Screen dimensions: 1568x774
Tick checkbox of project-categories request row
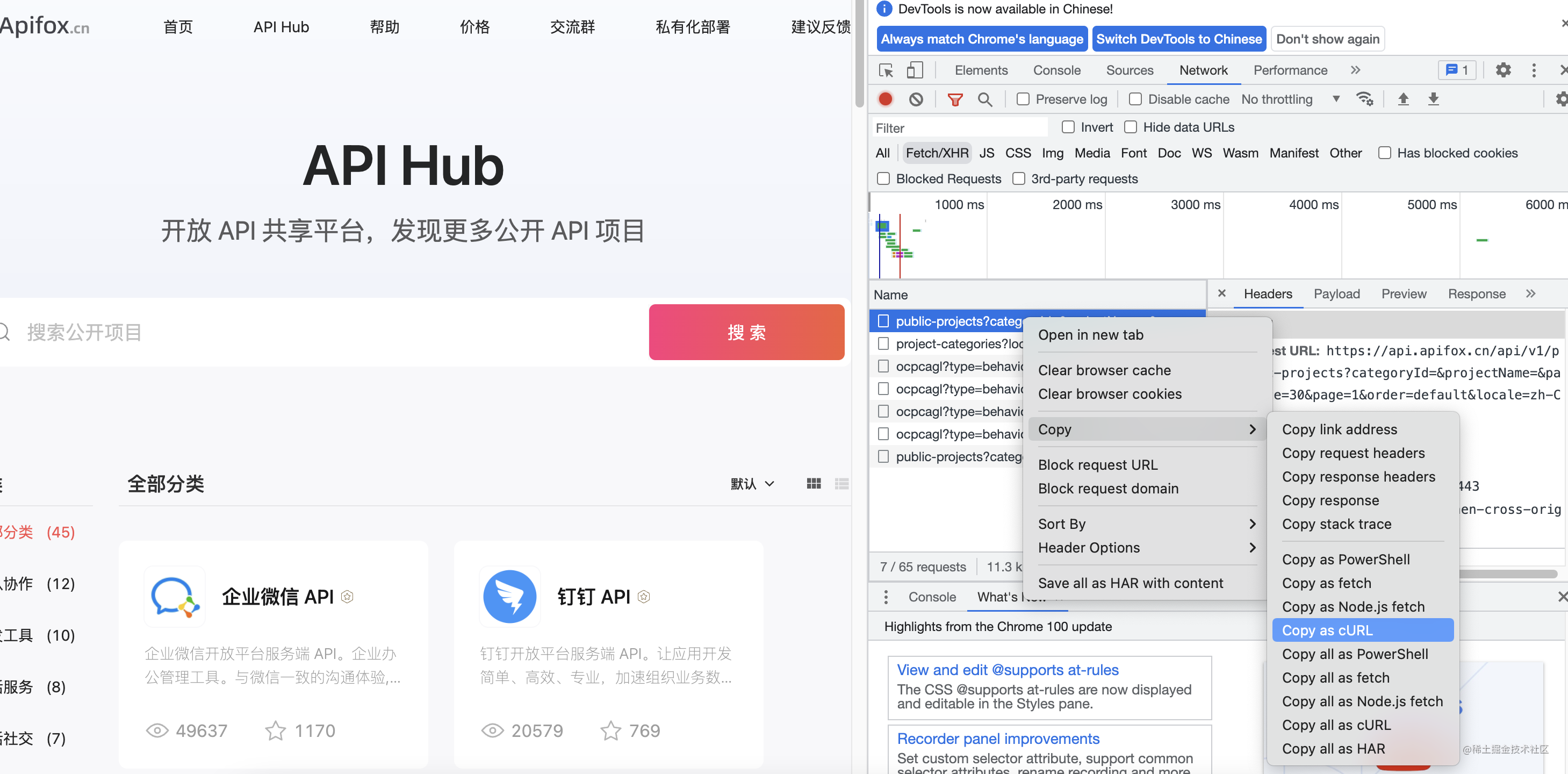(x=883, y=343)
